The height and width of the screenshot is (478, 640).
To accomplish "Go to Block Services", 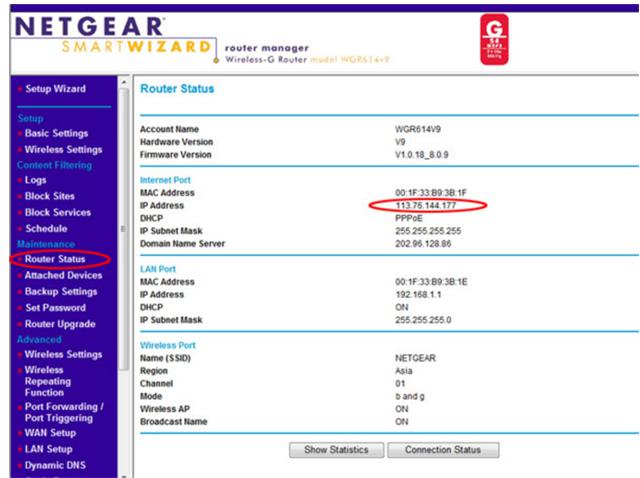I will click(58, 213).
